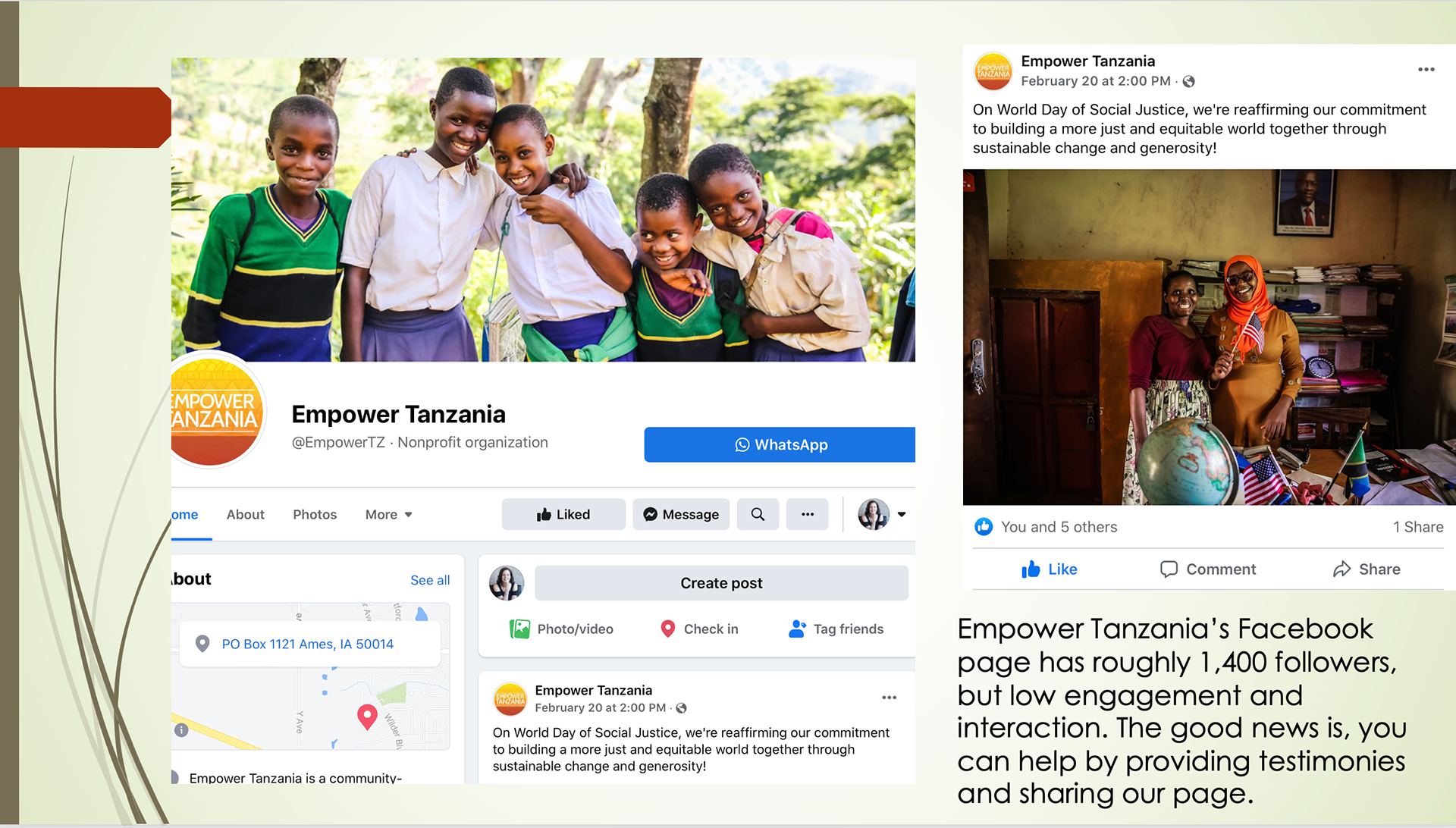
Task: Toggle the Liked button on the page
Action: point(563,514)
